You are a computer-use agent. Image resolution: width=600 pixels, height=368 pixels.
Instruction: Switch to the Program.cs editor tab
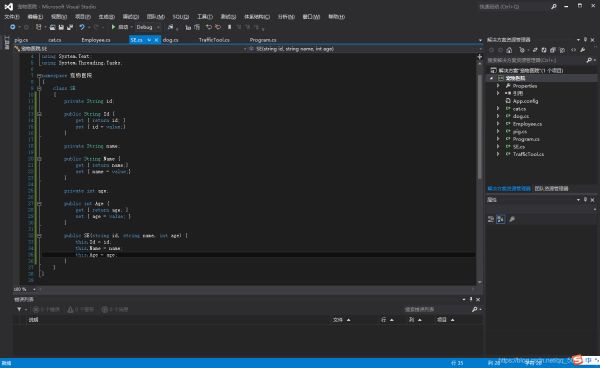263,40
